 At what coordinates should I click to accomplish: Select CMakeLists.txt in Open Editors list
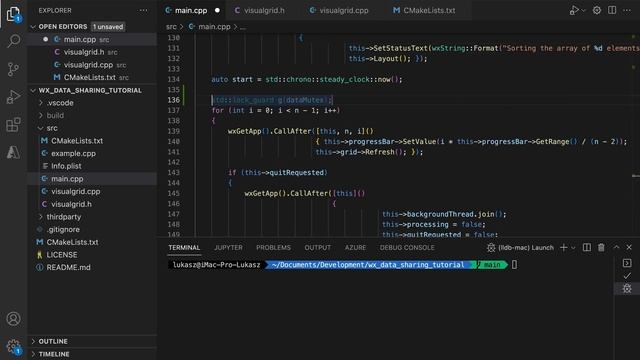[92, 77]
